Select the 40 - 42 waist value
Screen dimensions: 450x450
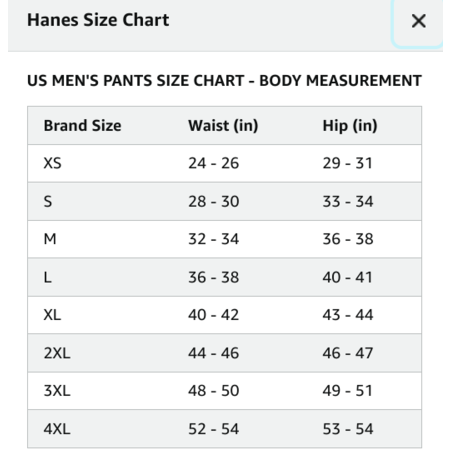[214, 315]
